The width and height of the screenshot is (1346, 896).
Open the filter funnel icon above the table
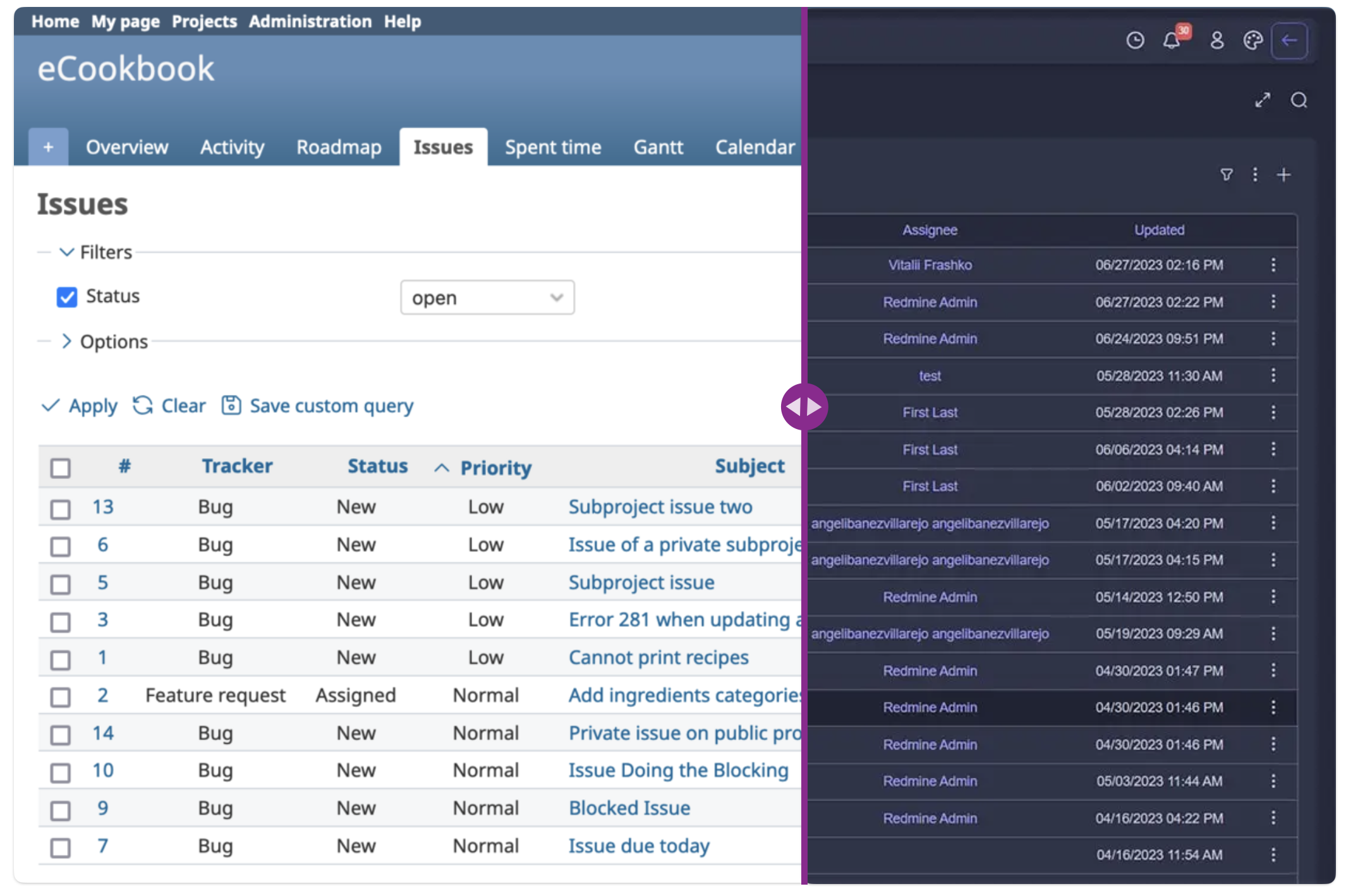pos(1227,174)
